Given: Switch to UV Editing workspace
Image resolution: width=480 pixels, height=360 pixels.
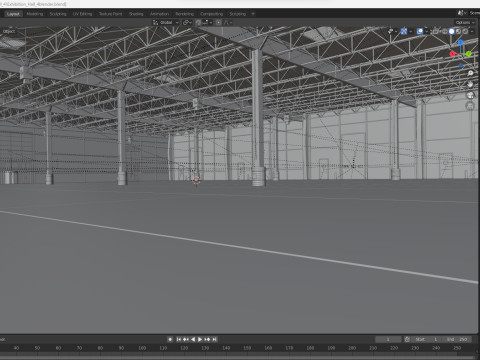Looking at the screenshot, I should [82, 14].
